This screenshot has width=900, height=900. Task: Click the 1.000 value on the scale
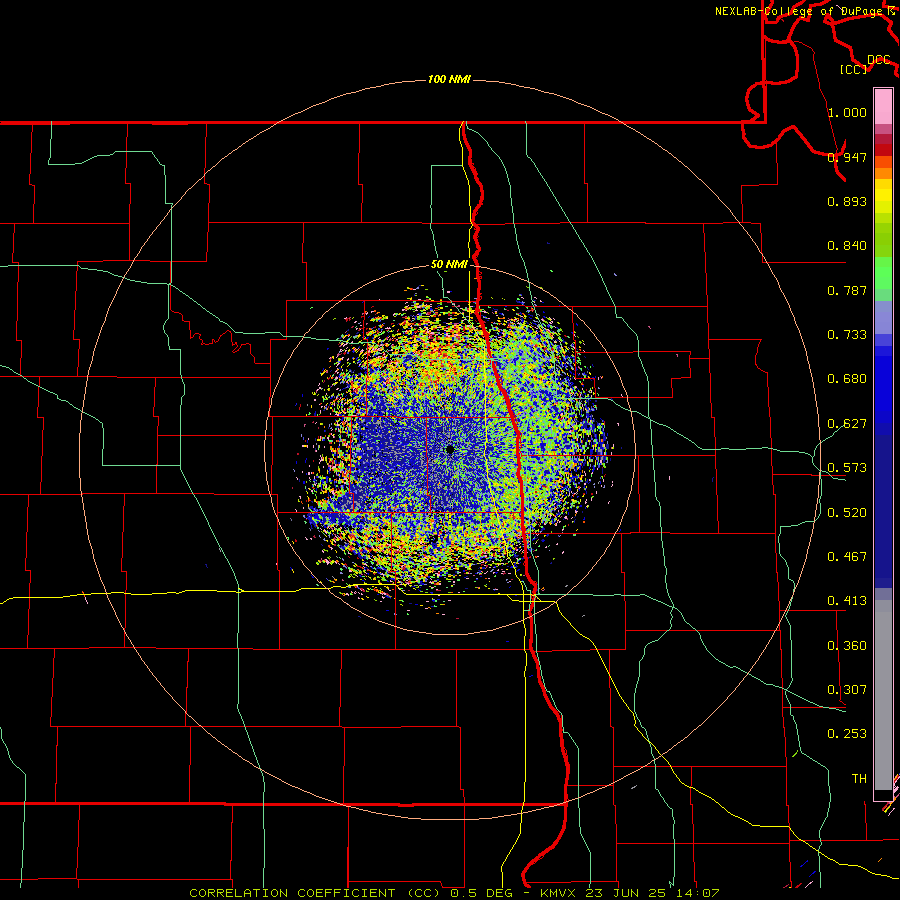click(x=847, y=112)
